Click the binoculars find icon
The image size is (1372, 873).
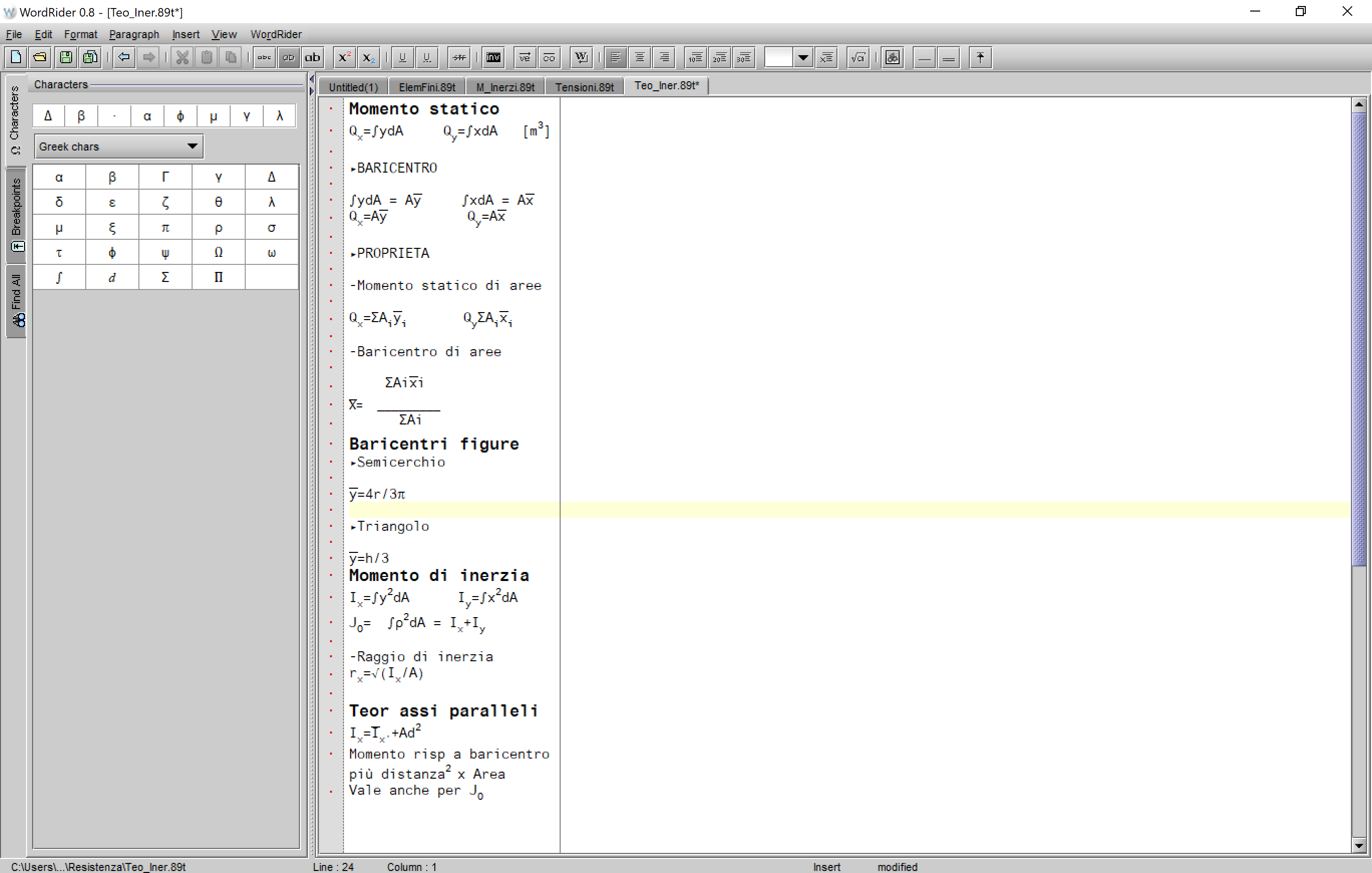(x=892, y=58)
